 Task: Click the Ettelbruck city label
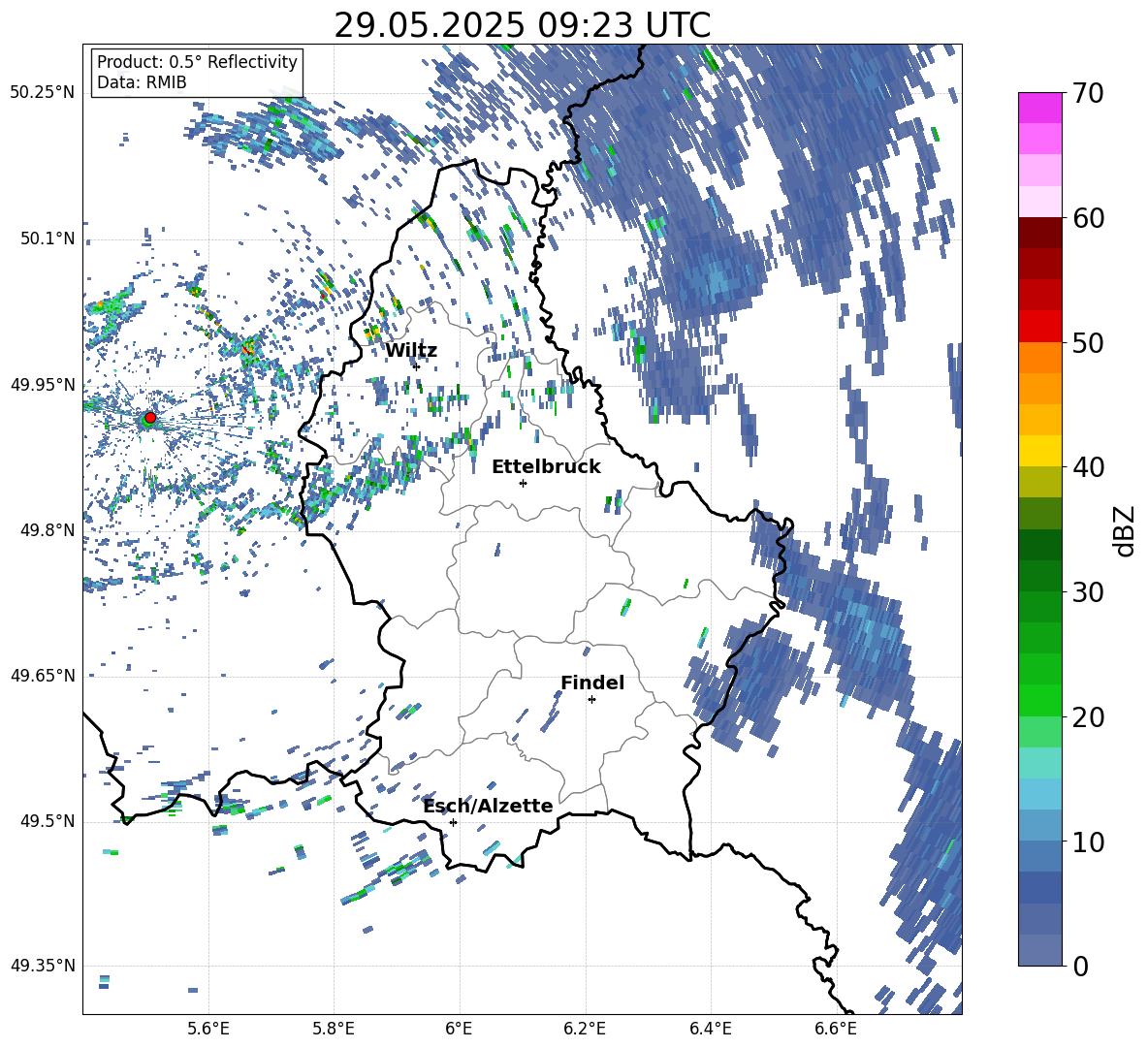(x=546, y=467)
